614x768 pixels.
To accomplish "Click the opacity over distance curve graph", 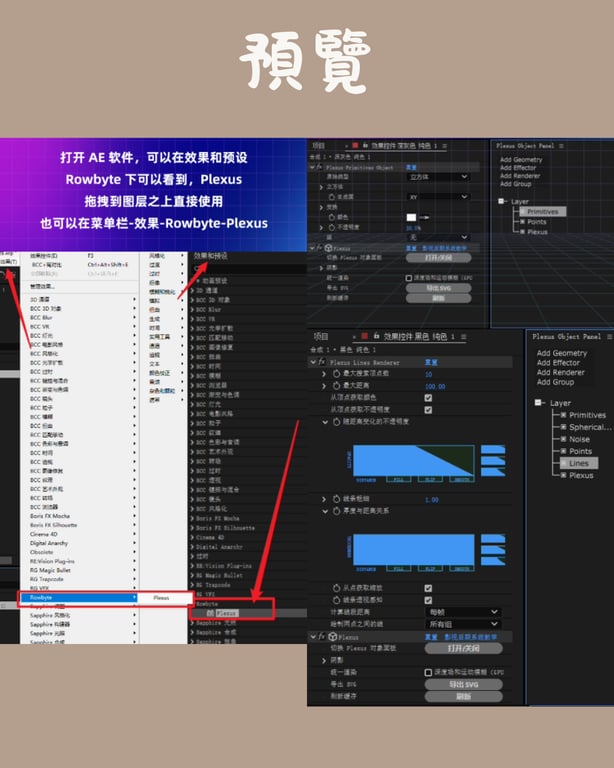I will [414, 460].
